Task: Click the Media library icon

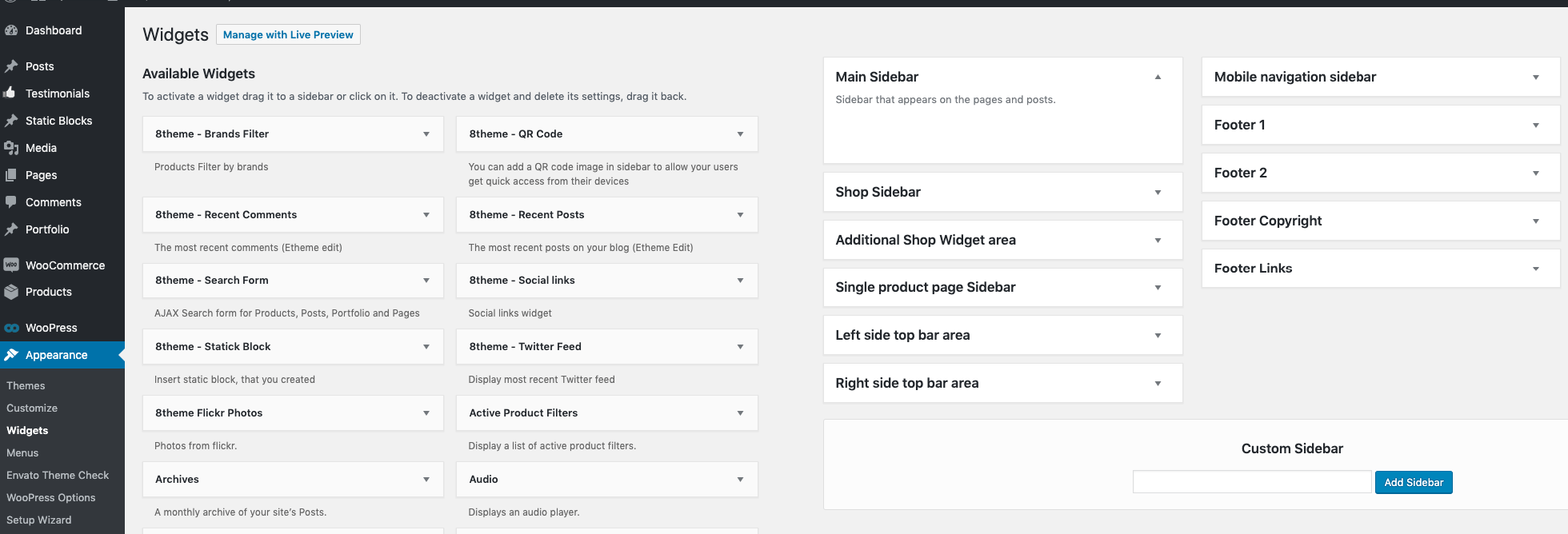Action: 11,148
